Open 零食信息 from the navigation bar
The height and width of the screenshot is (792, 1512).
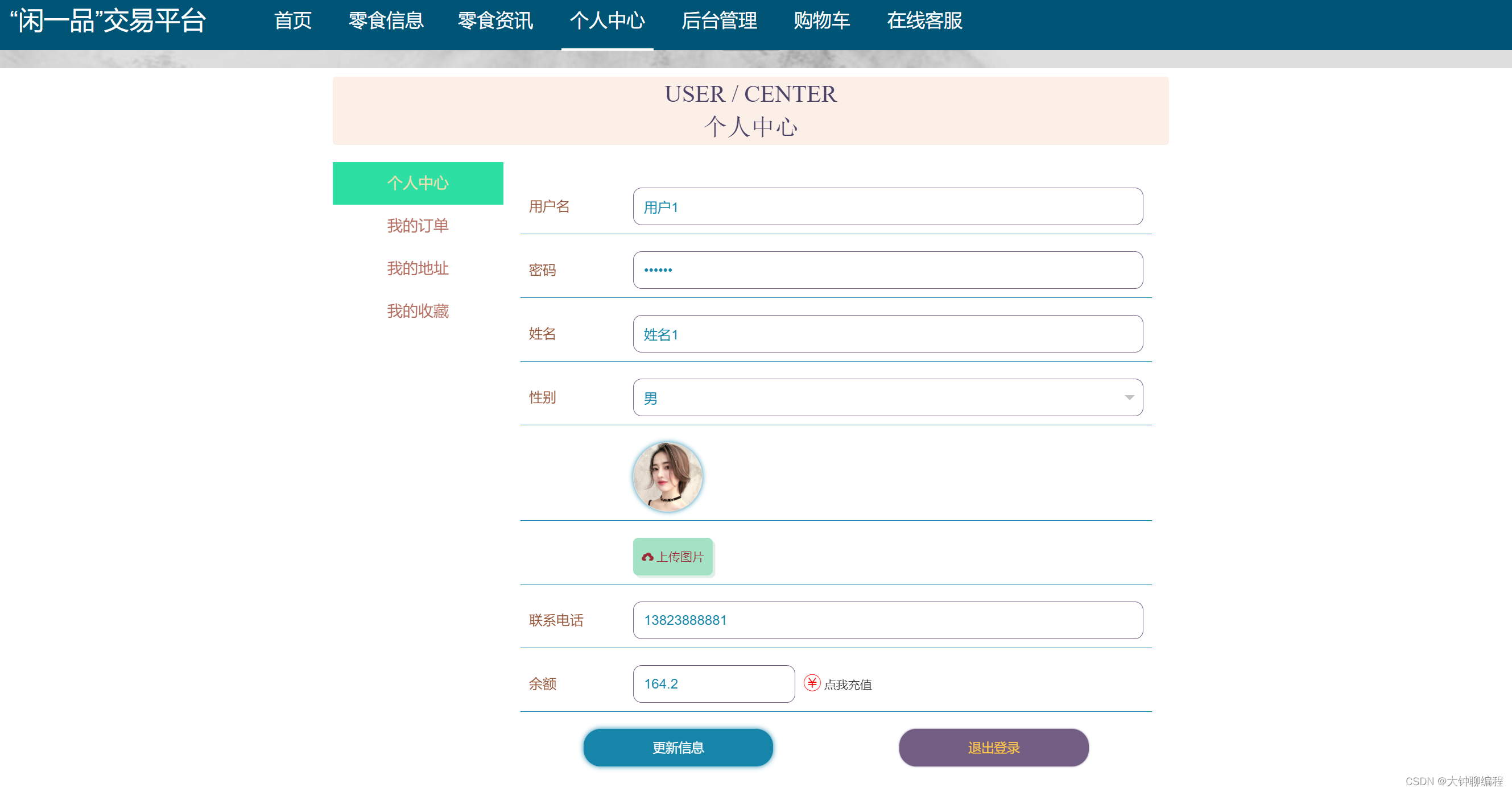coord(386,21)
